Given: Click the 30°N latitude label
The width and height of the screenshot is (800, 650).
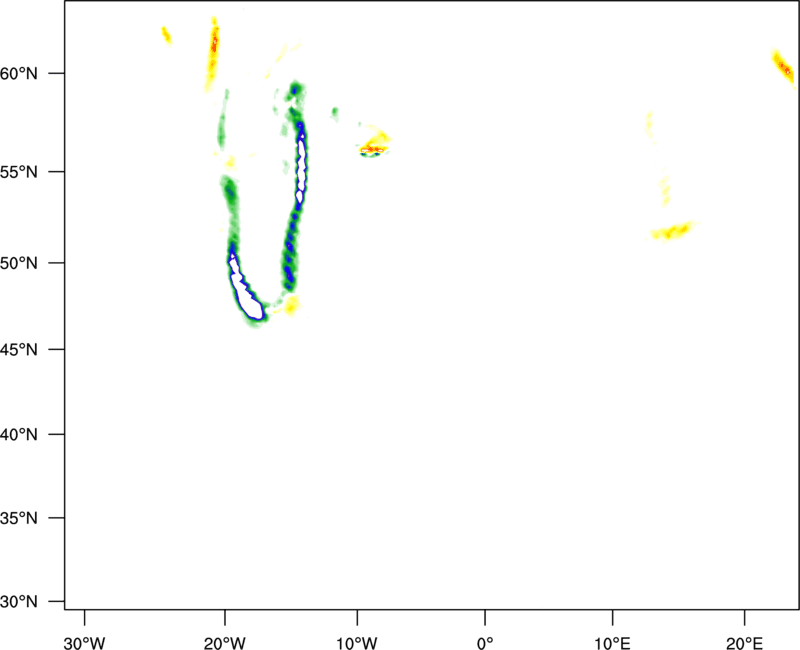Looking at the screenshot, I should tap(19, 602).
